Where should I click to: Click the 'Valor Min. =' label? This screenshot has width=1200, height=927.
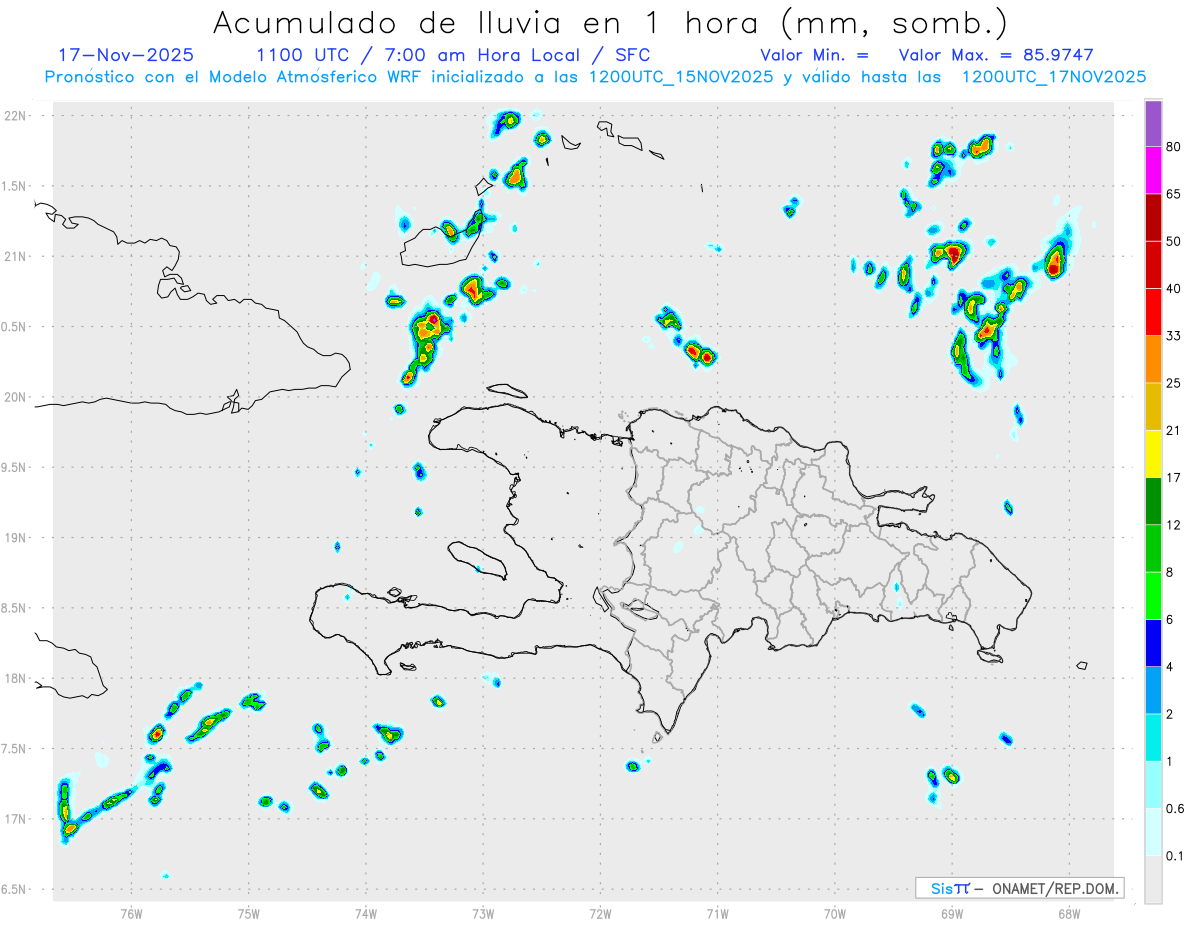coord(814,55)
